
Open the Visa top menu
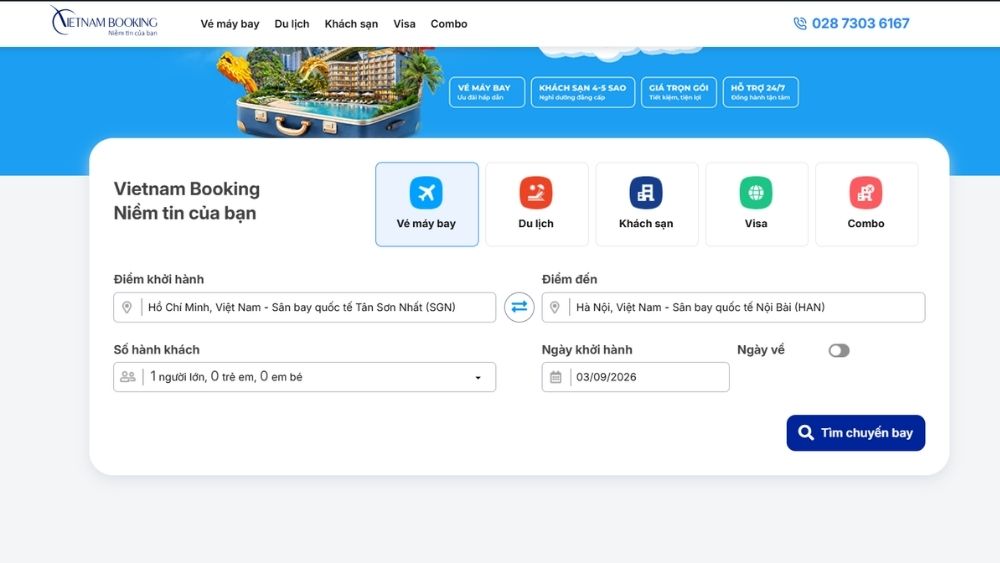click(x=404, y=24)
